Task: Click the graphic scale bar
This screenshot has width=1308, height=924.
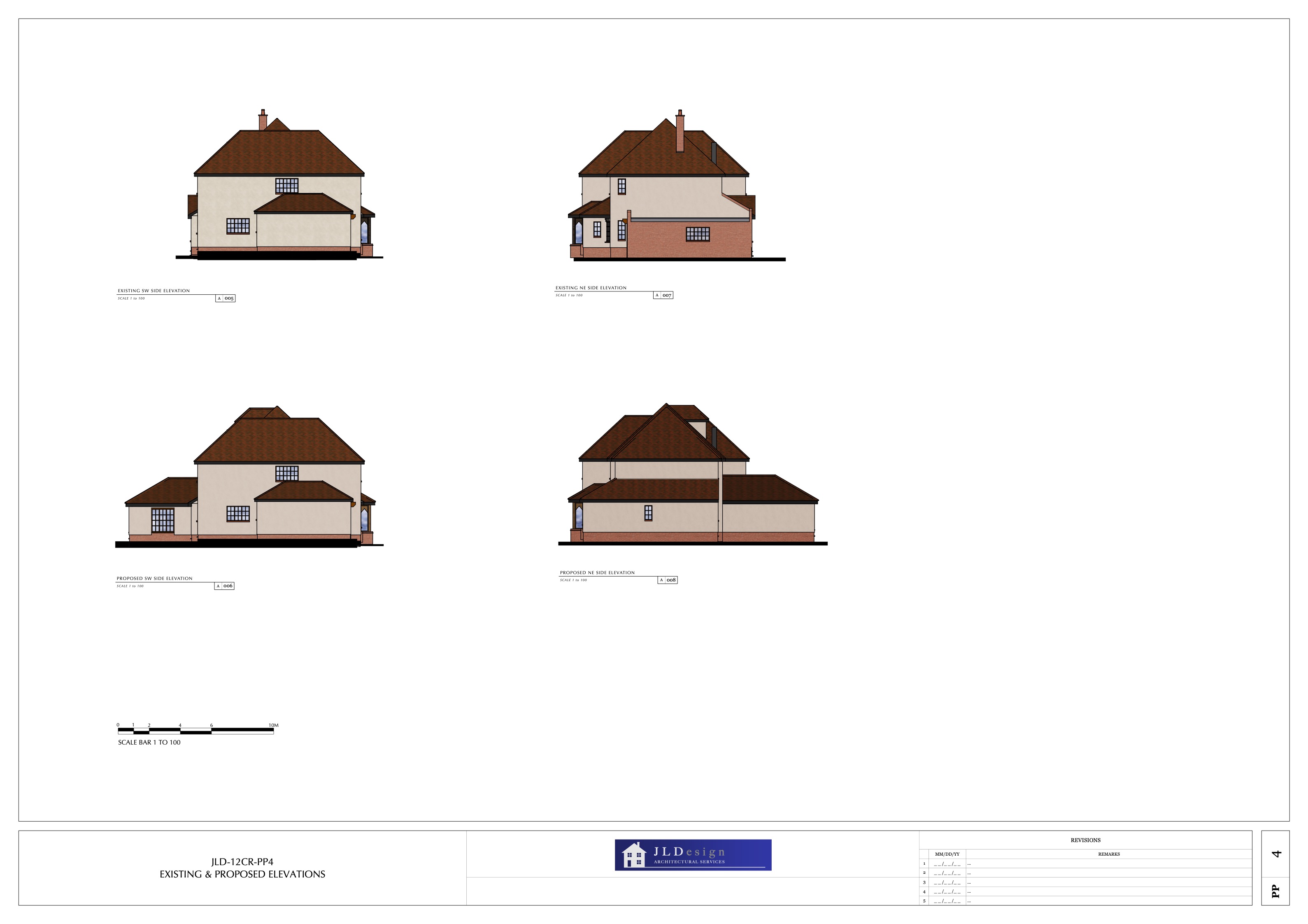Action: point(196,731)
